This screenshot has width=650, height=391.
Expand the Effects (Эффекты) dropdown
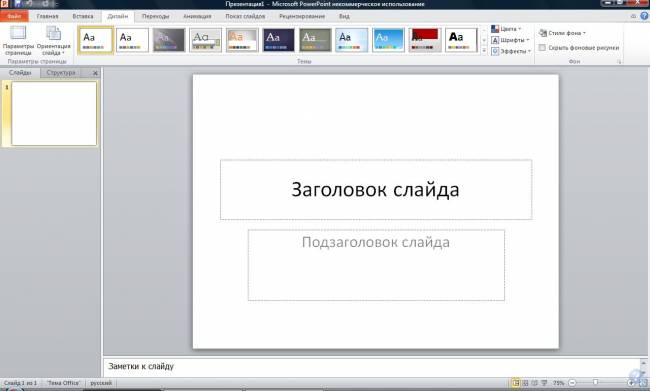[x=511, y=51]
